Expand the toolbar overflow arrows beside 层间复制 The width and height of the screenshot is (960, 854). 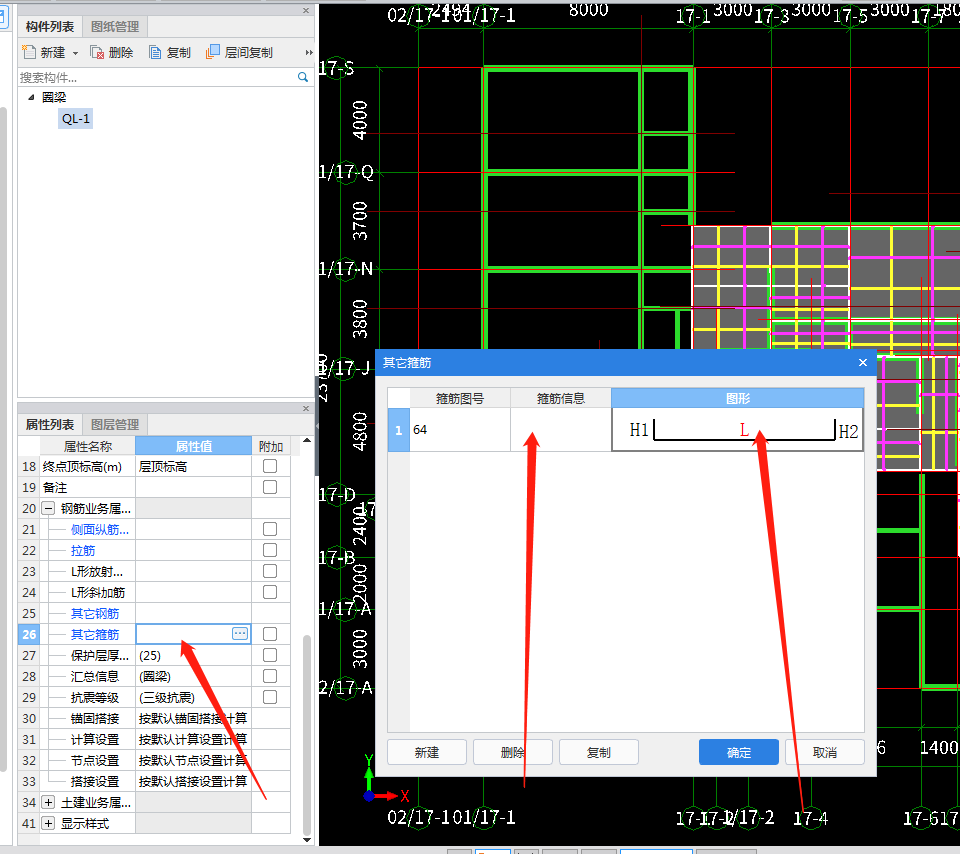tap(309, 53)
